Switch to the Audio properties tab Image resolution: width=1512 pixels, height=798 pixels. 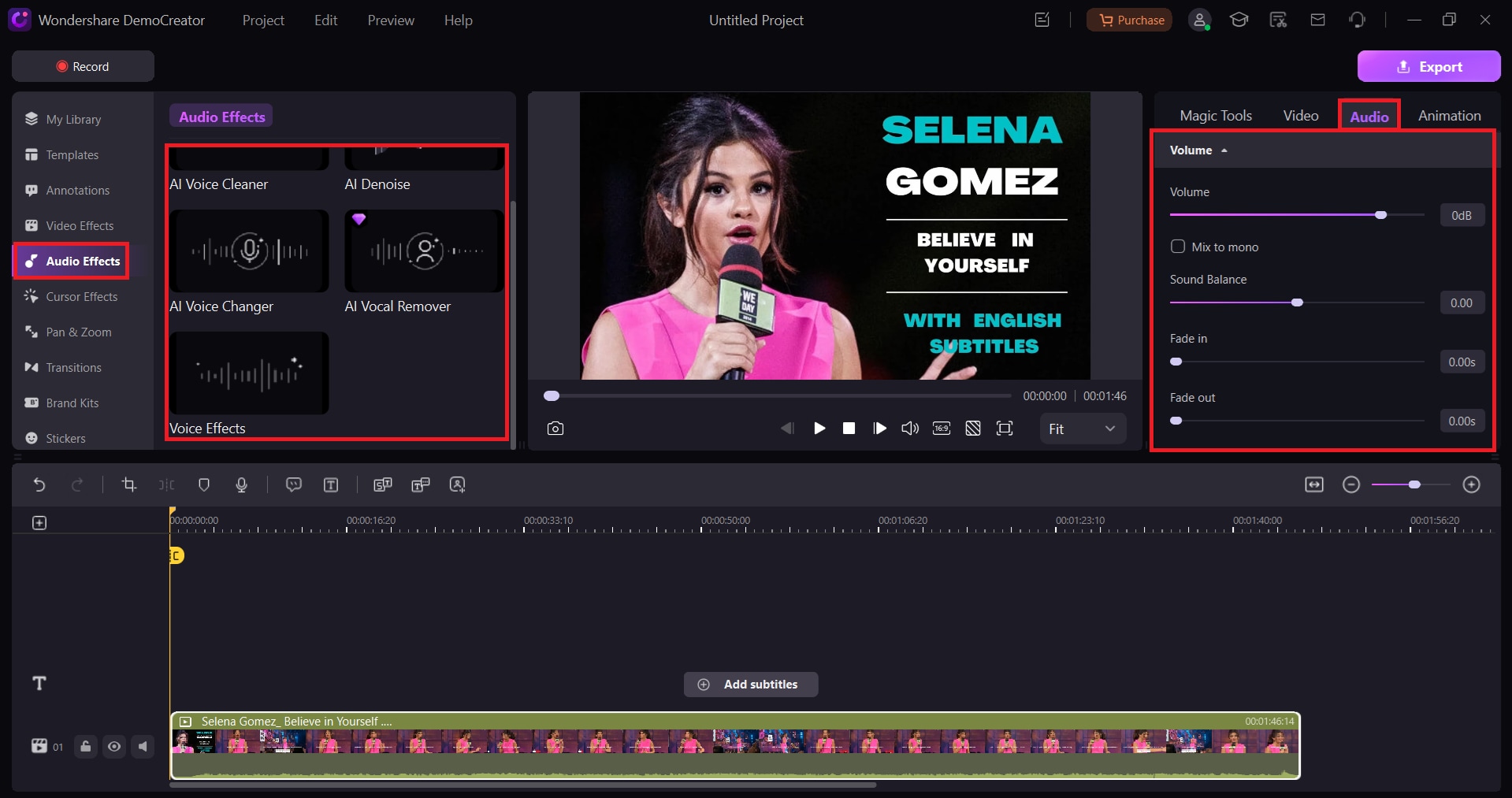[x=1369, y=117]
